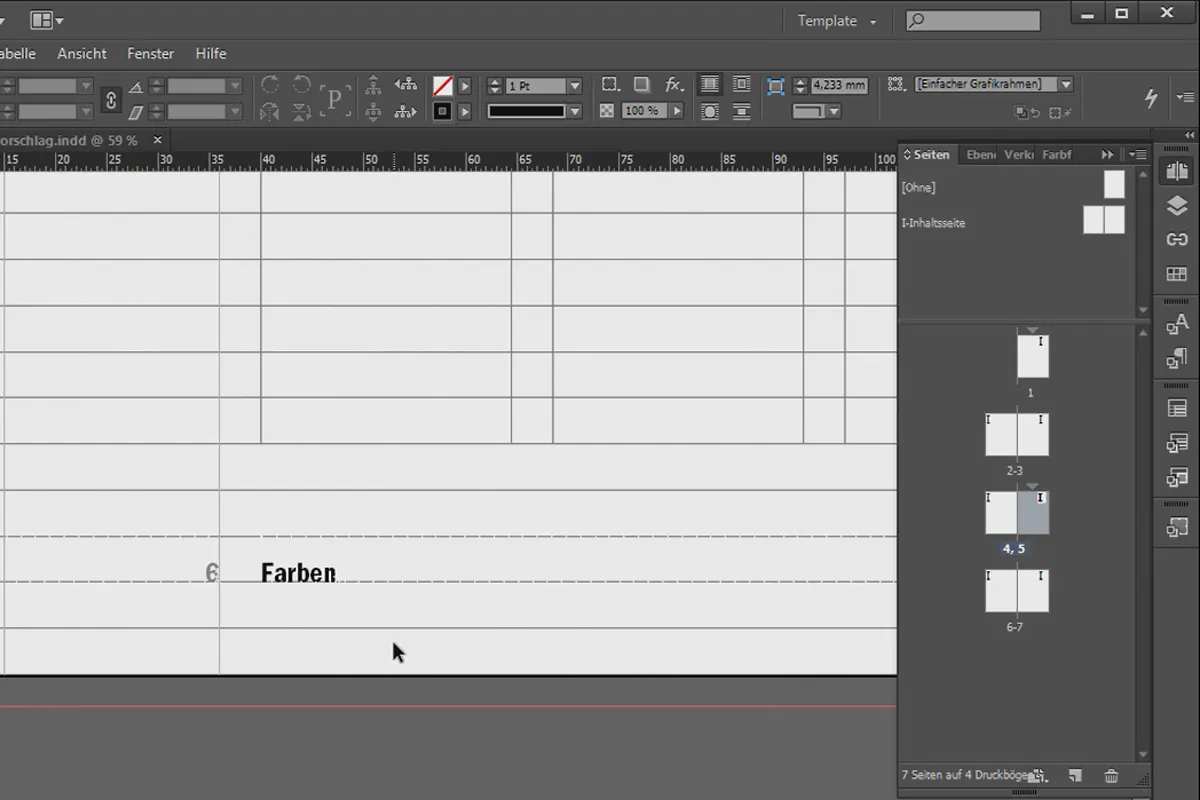Expand the fill color swatch arrow
Viewport: 1200px width, 800px height.
pos(464,86)
